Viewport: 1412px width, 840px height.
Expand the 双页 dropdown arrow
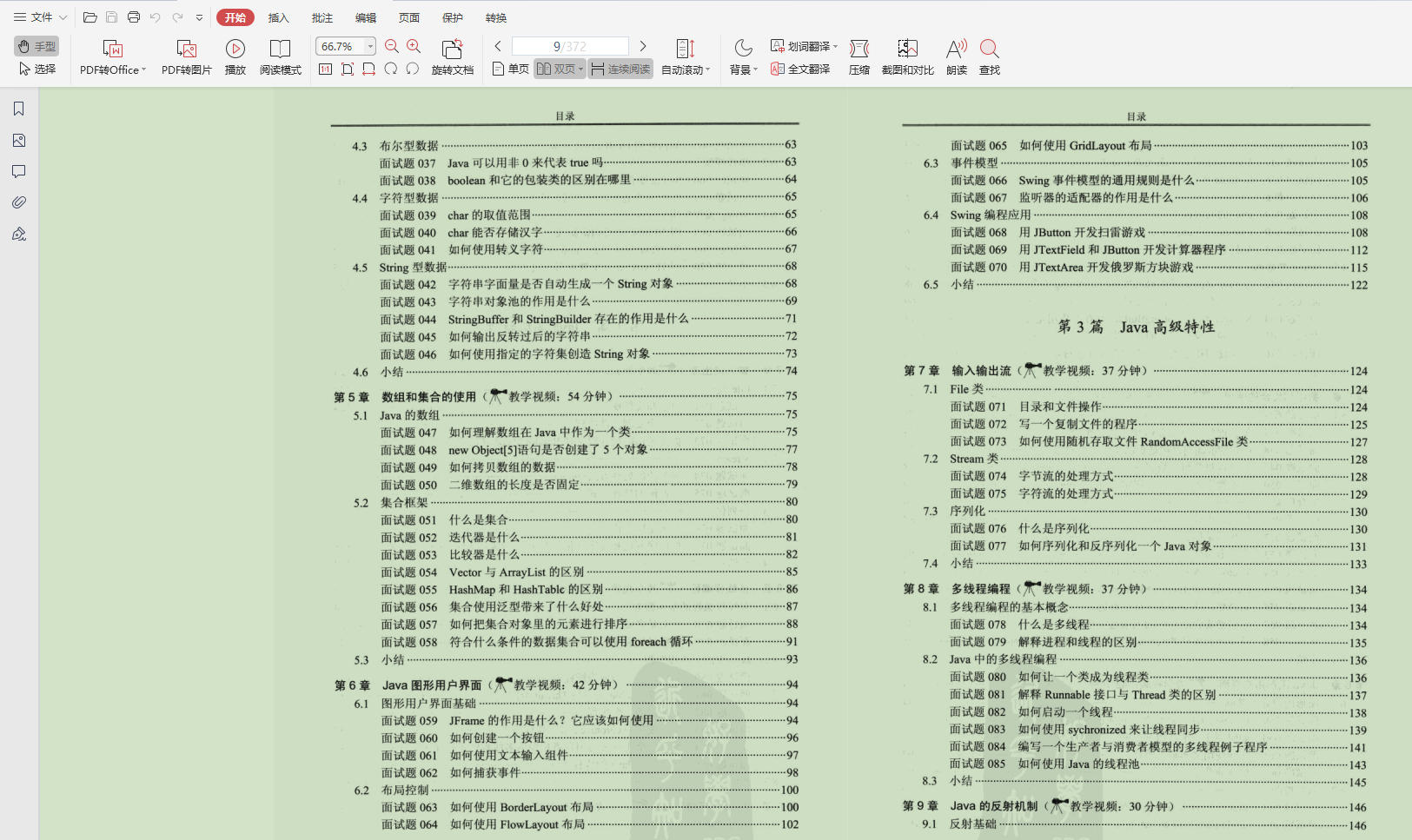tap(581, 69)
